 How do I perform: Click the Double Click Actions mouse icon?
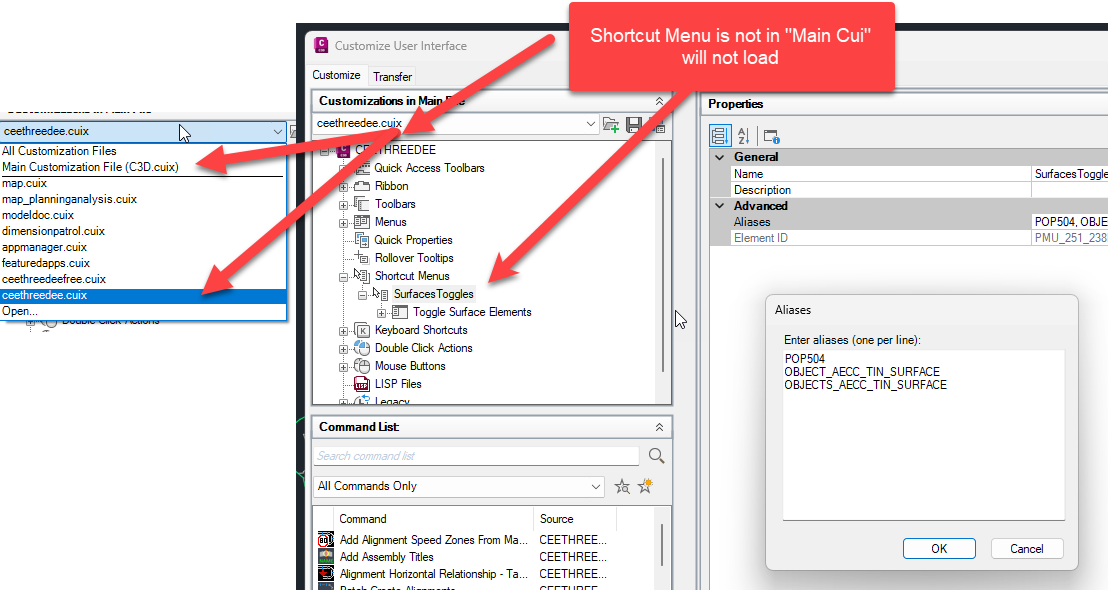click(362, 348)
